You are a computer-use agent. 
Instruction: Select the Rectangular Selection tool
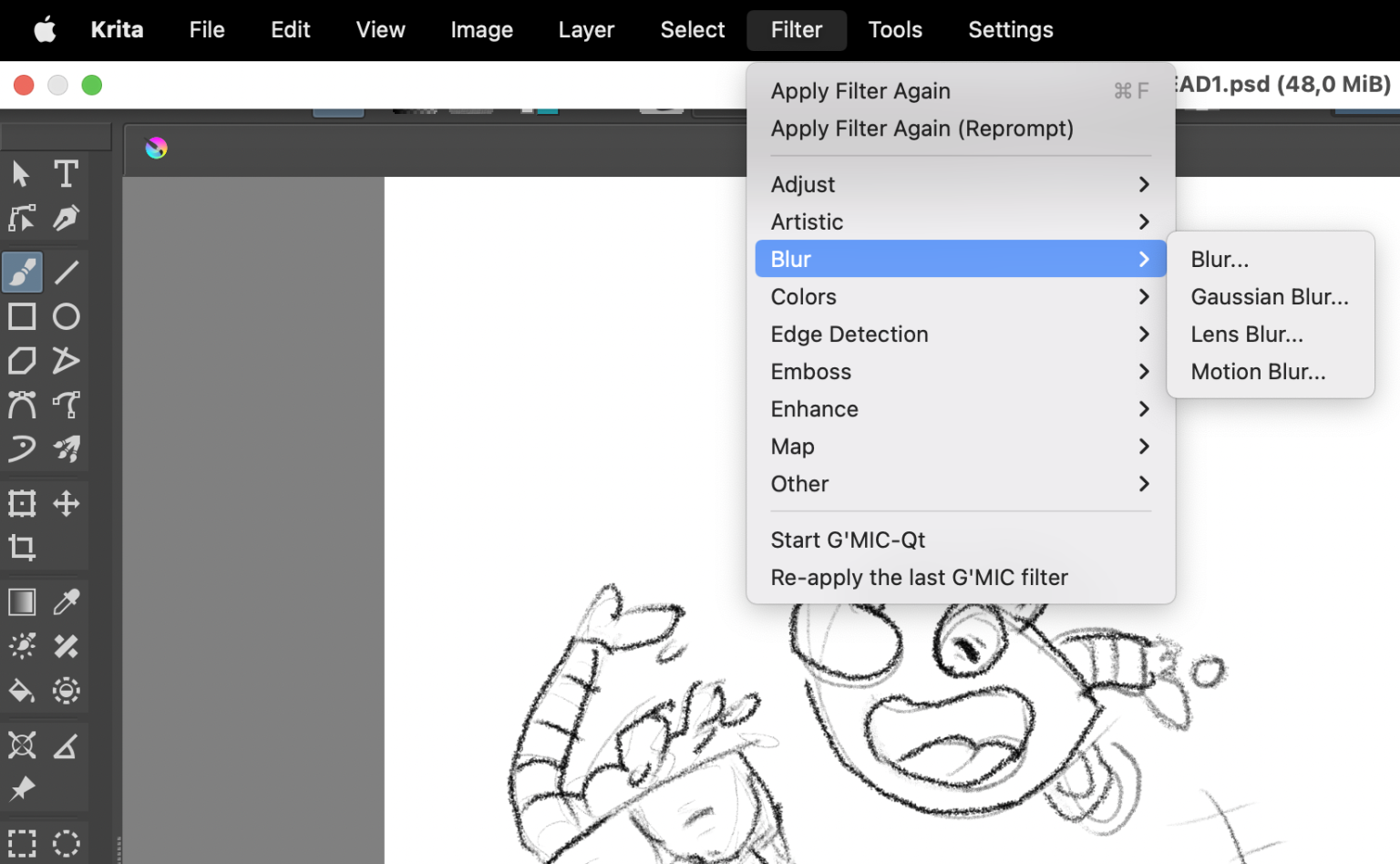pyautogui.click(x=21, y=842)
